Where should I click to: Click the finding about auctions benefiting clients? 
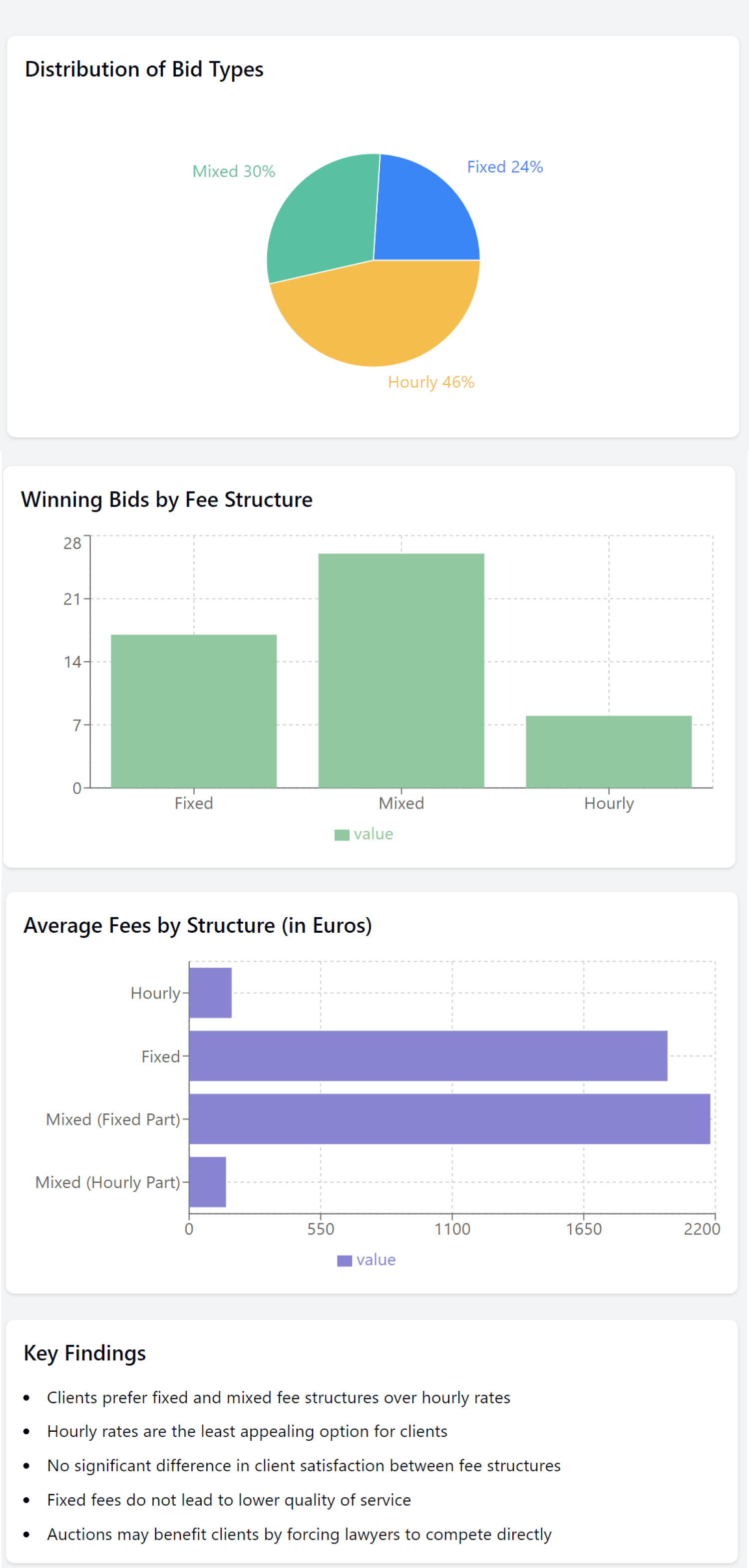click(299, 1535)
